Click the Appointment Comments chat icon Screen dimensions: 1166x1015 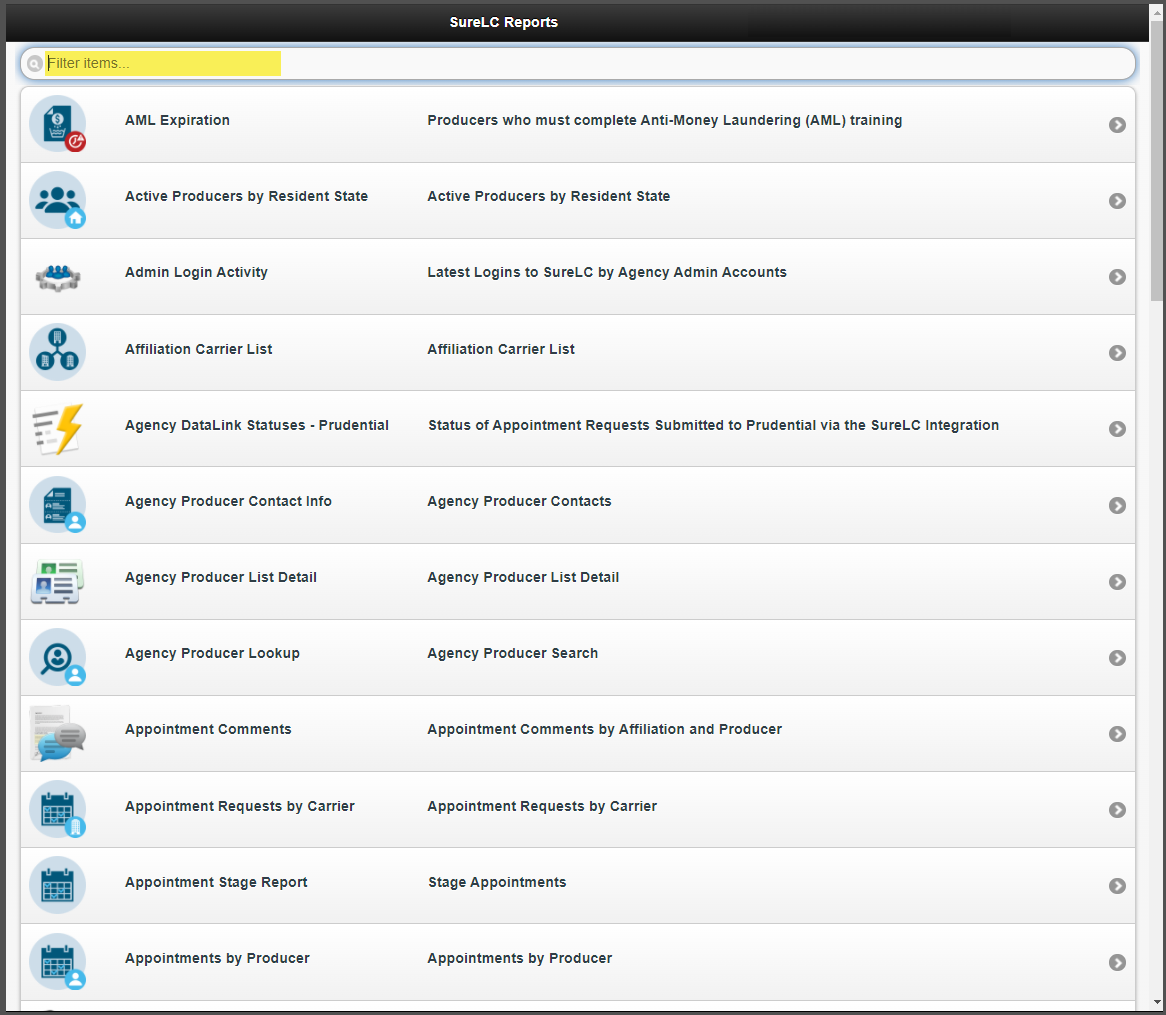[58, 733]
